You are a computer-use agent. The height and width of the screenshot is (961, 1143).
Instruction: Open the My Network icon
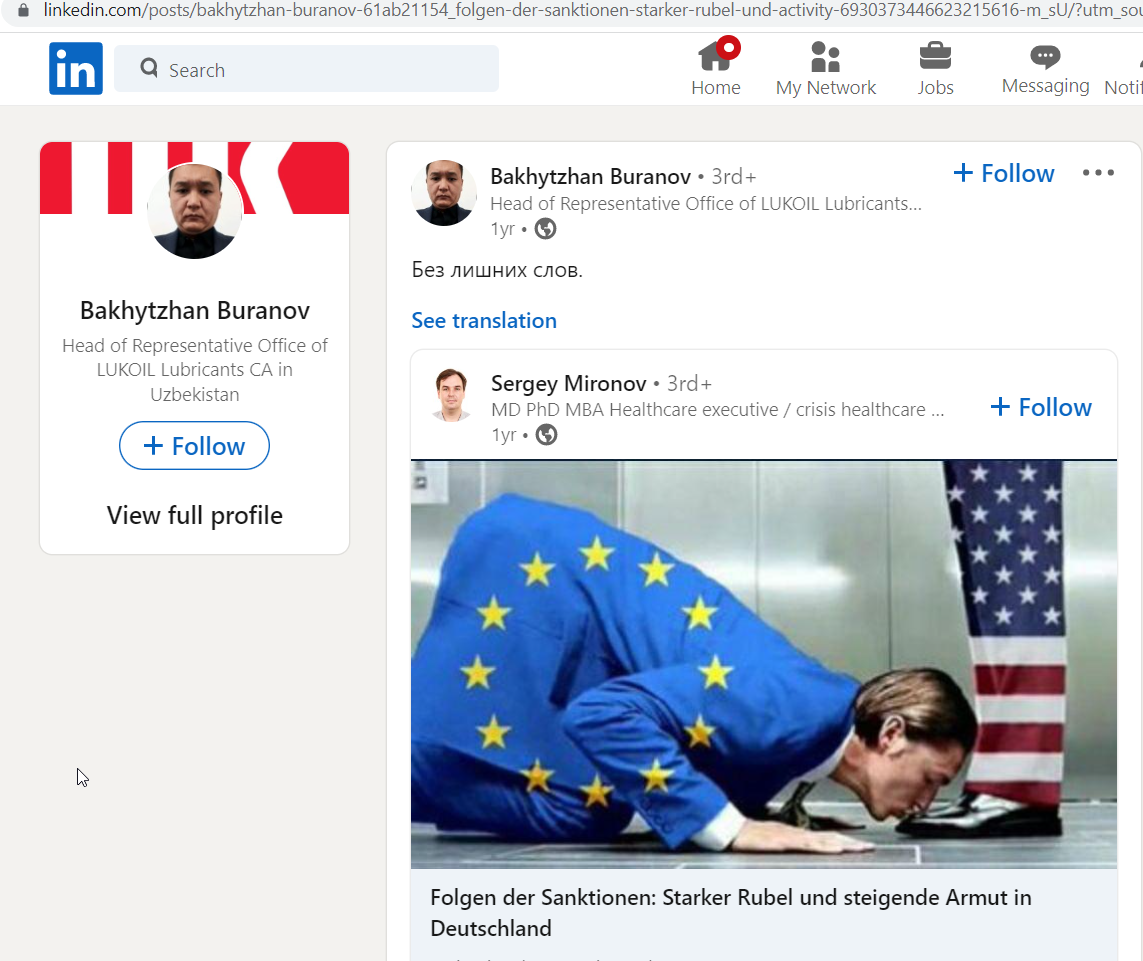pyautogui.click(x=825, y=57)
